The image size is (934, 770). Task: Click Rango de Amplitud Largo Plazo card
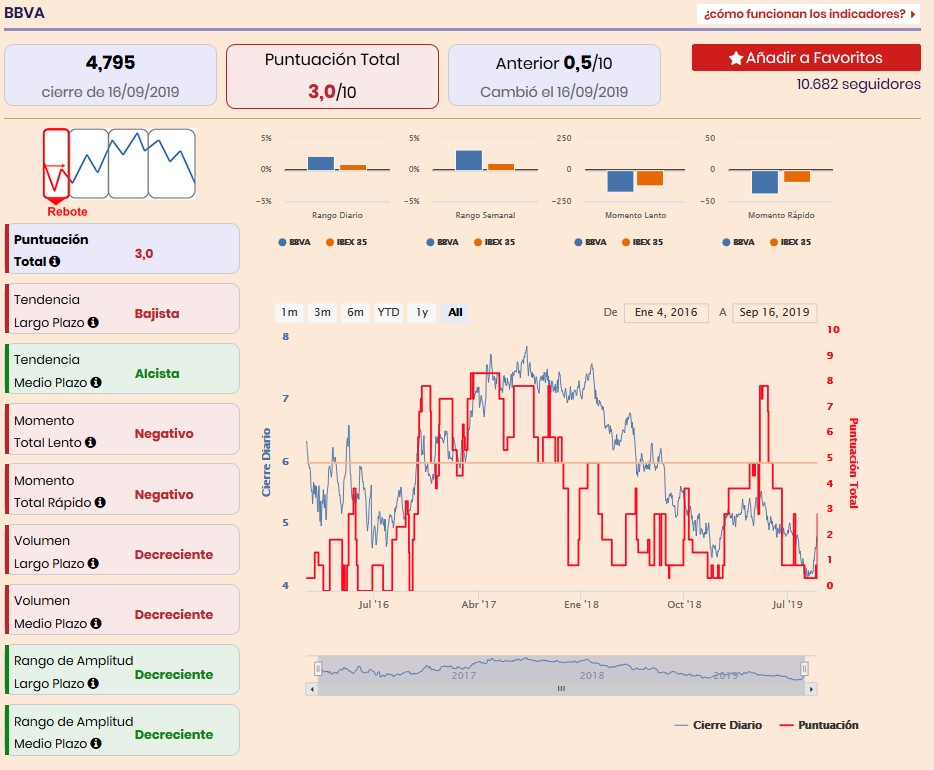coord(123,670)
